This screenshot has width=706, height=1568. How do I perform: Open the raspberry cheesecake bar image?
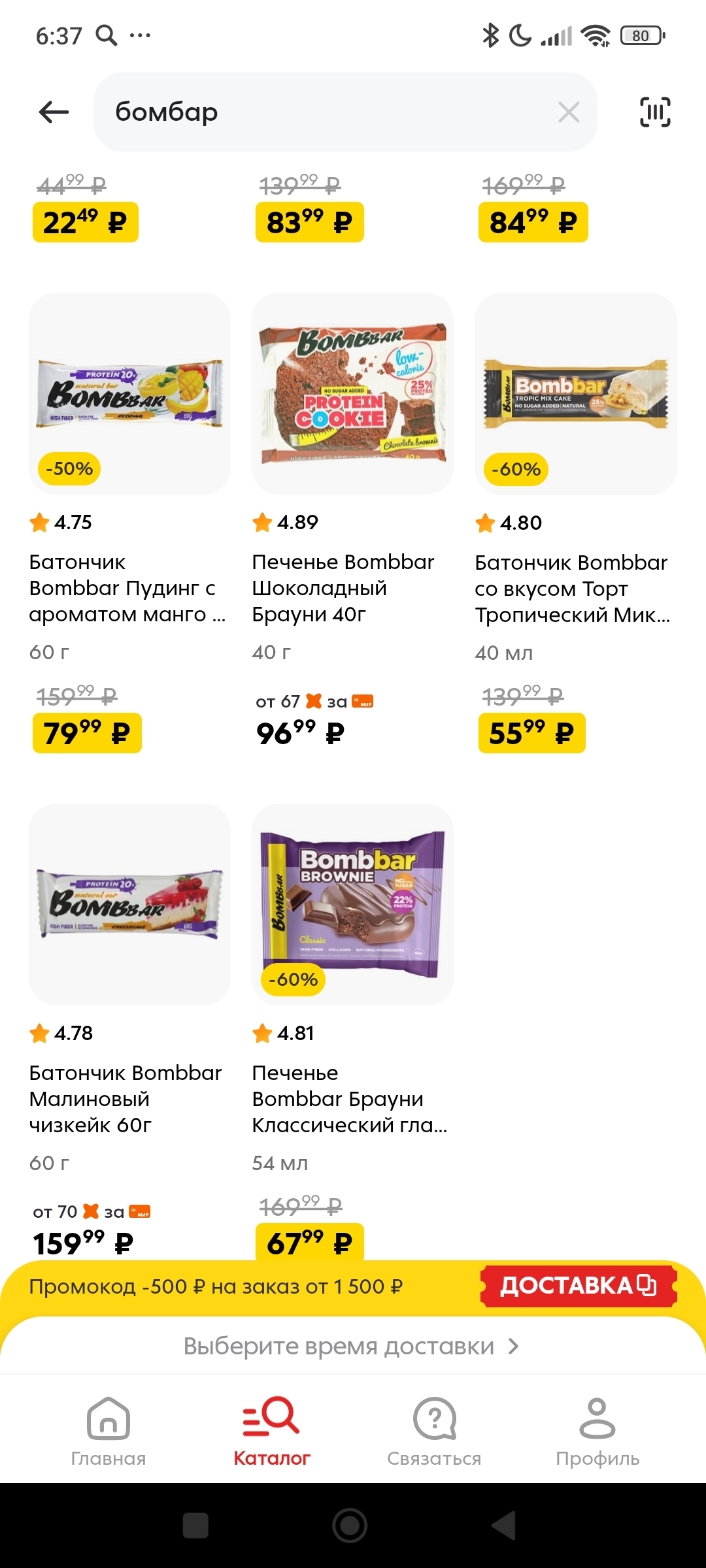click(129, 904)
